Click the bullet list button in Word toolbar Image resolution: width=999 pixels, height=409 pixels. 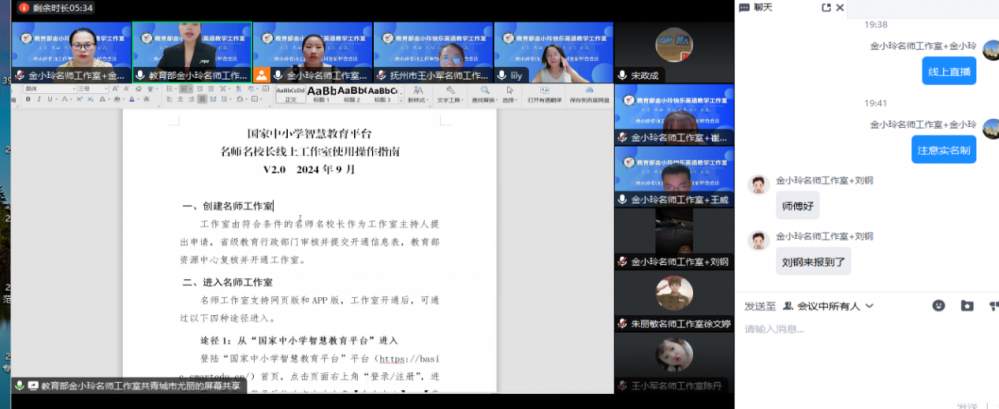[x=169, y=89]
